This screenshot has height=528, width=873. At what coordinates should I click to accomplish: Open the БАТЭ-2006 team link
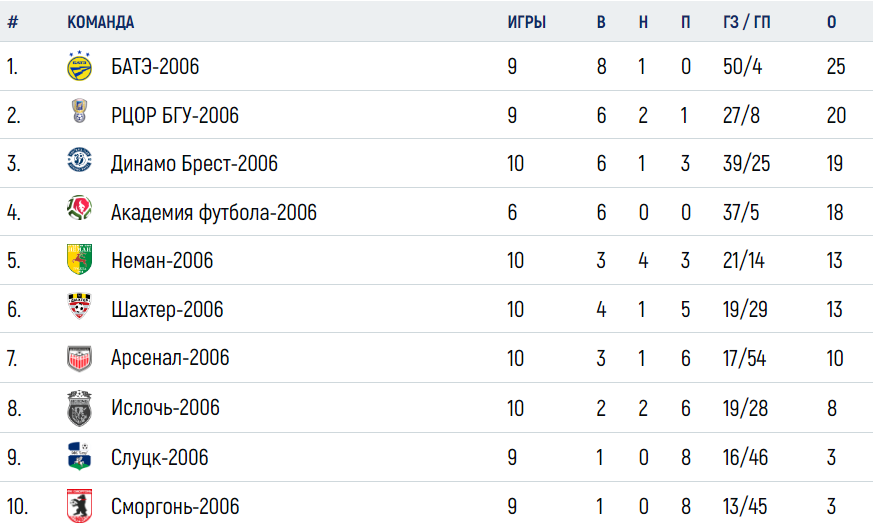(x=155, y=66)
